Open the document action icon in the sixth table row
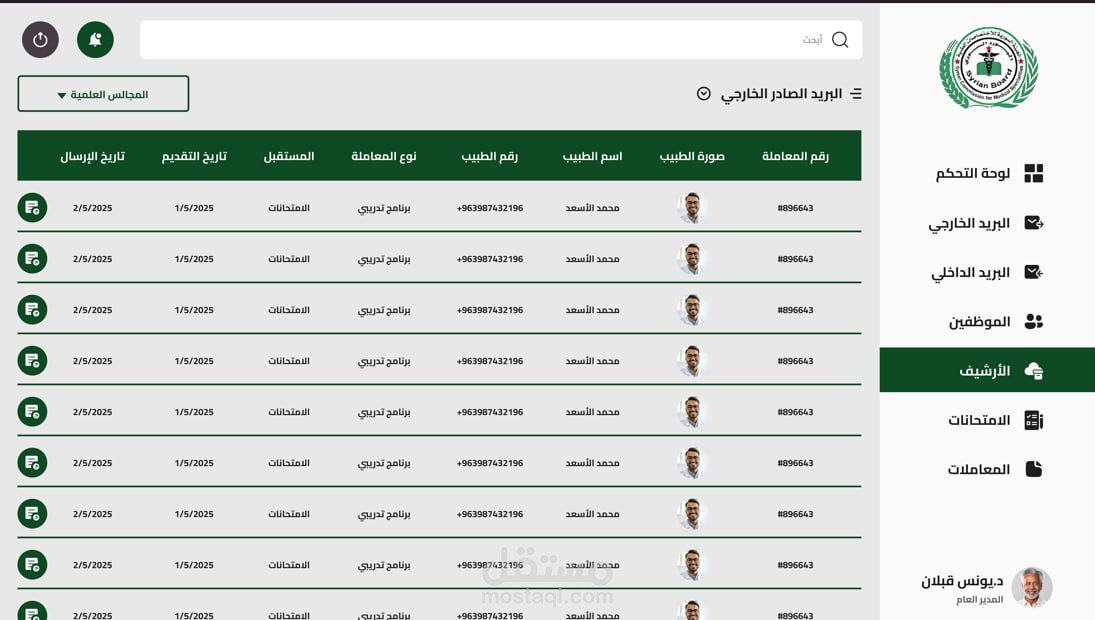The height and width of the screenshot is (620, 1095). click(x=32, y=462)
